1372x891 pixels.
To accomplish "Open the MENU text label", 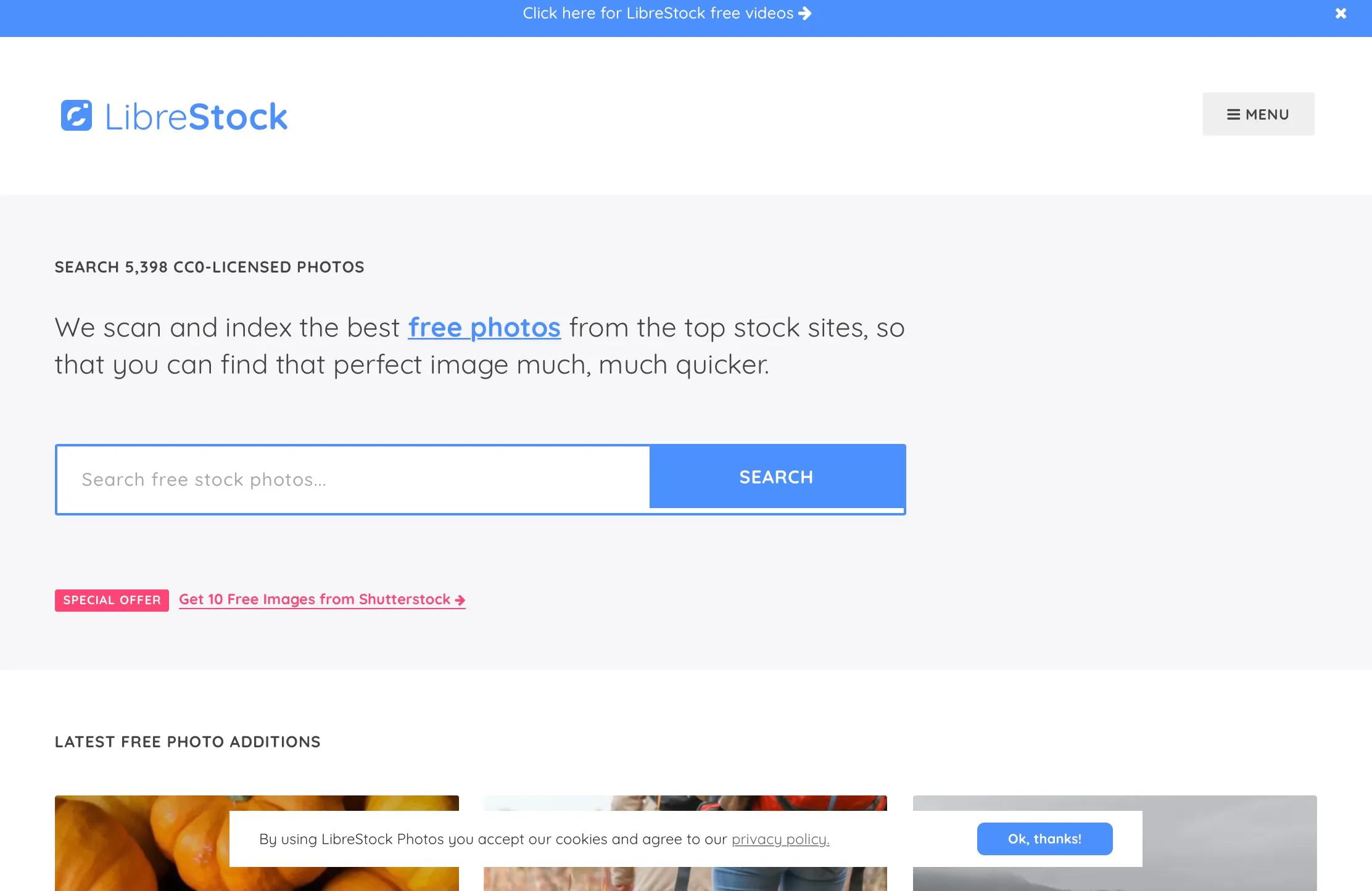I will click(x=1267, y=115).
